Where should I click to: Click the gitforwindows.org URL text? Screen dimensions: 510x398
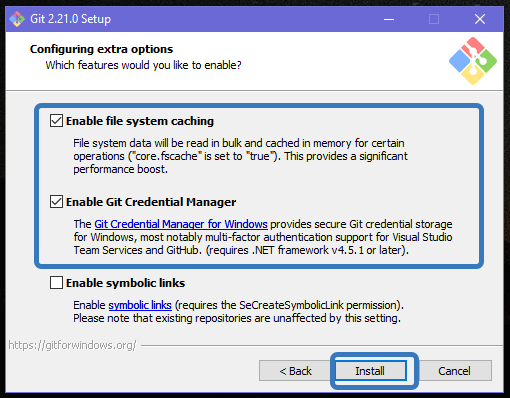(x=72, y=345)
